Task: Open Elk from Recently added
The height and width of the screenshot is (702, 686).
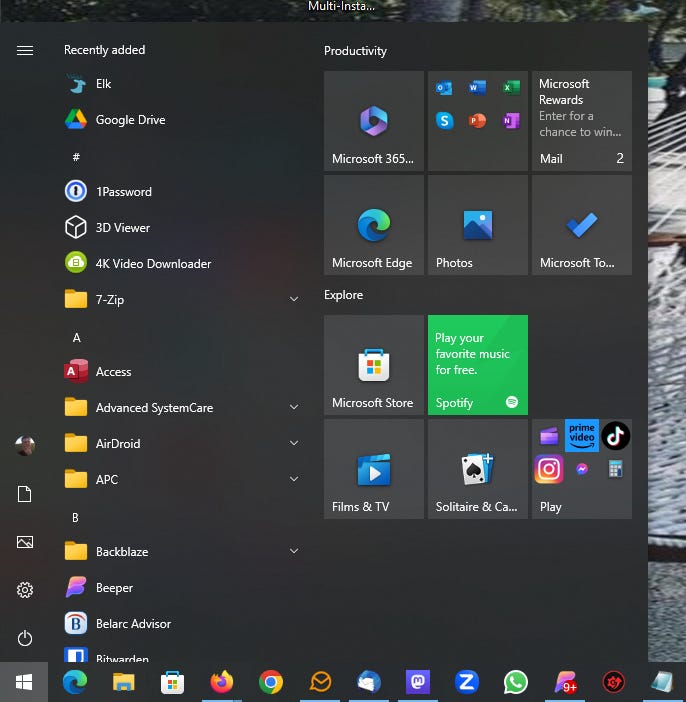Action: pos(181,84)
